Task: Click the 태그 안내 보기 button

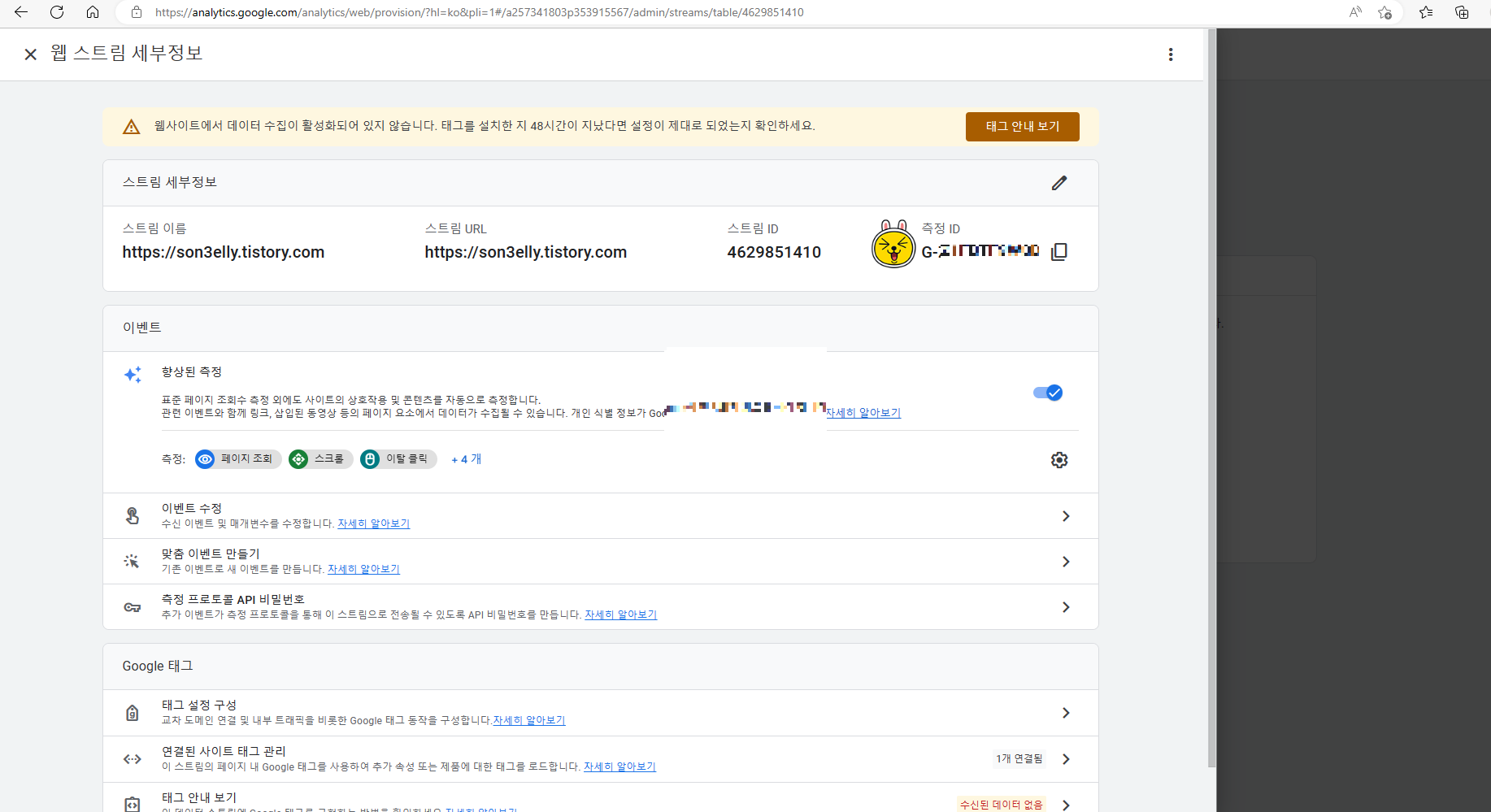Action: click(x=1023, y=127)
